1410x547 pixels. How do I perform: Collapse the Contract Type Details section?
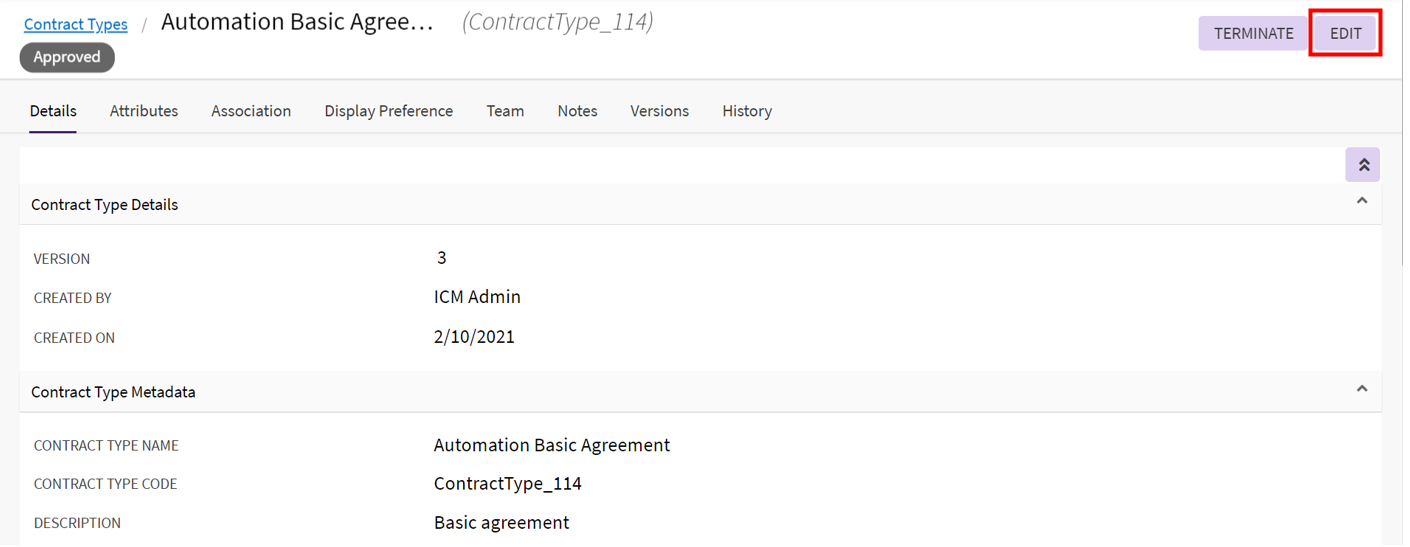point(1361,202)
